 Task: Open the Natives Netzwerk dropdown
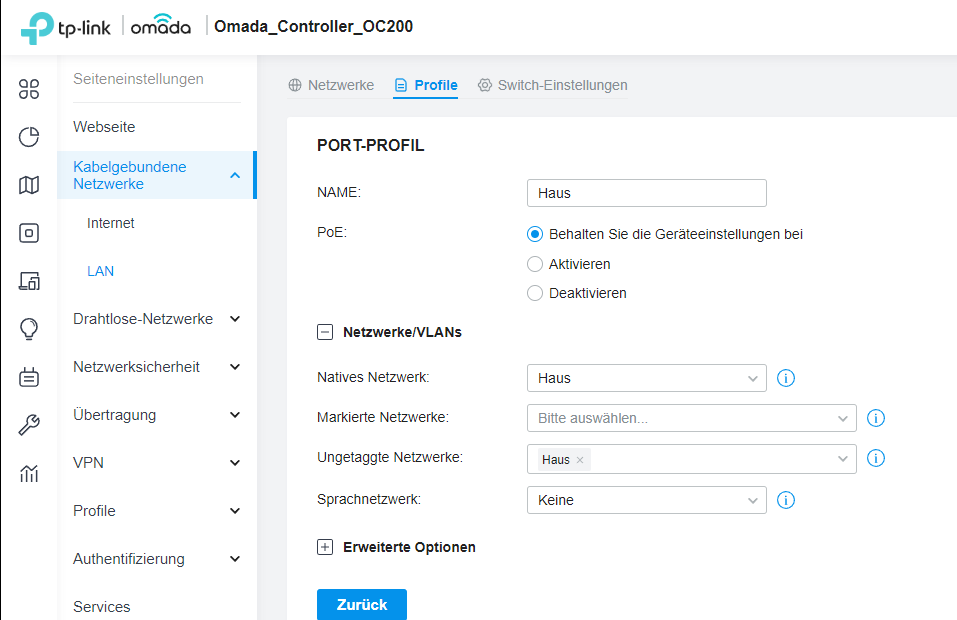coord(646,378)
